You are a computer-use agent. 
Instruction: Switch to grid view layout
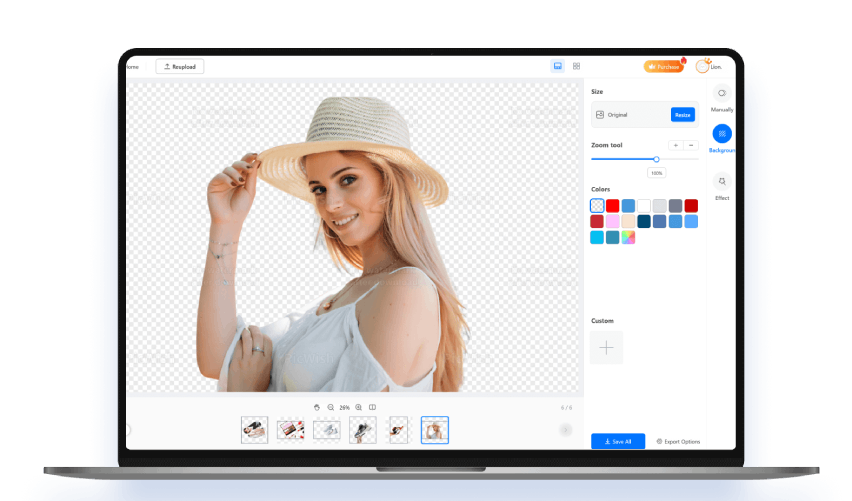(576, 66)
